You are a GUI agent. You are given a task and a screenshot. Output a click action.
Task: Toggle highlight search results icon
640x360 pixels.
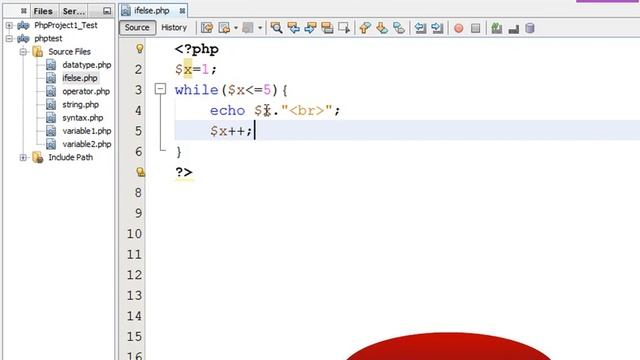[327, 28]
